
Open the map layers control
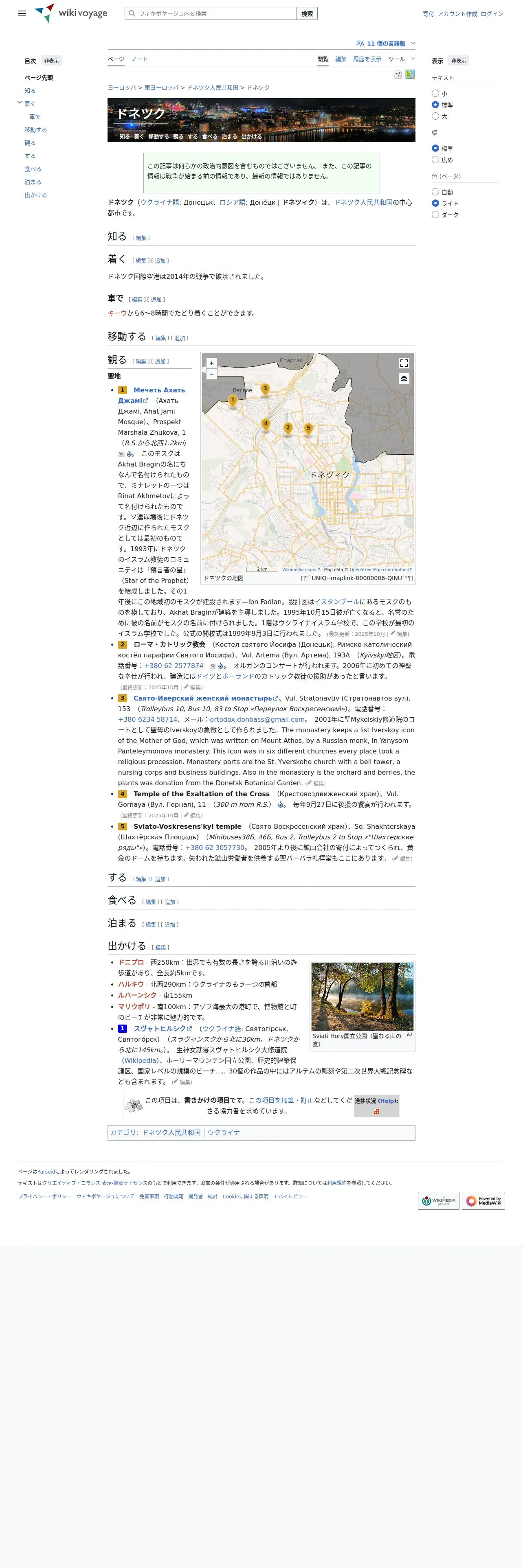[404, 379]
